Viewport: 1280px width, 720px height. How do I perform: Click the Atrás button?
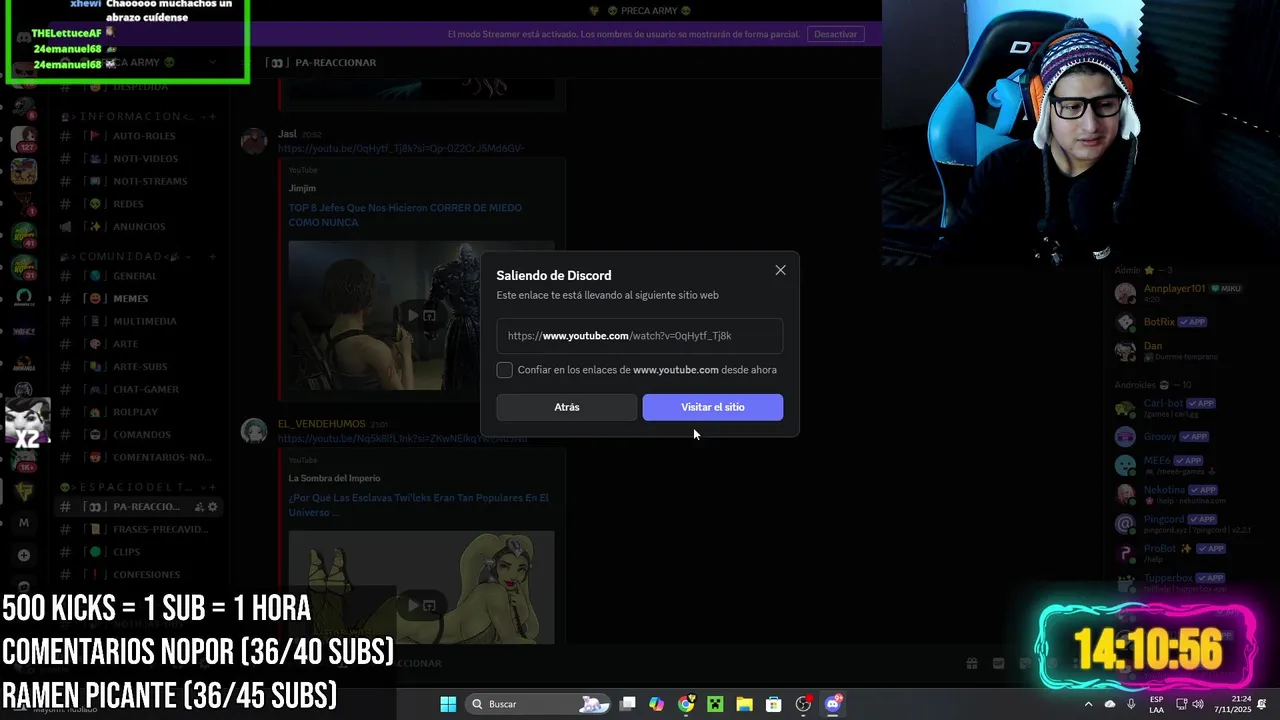coord(566,407)
